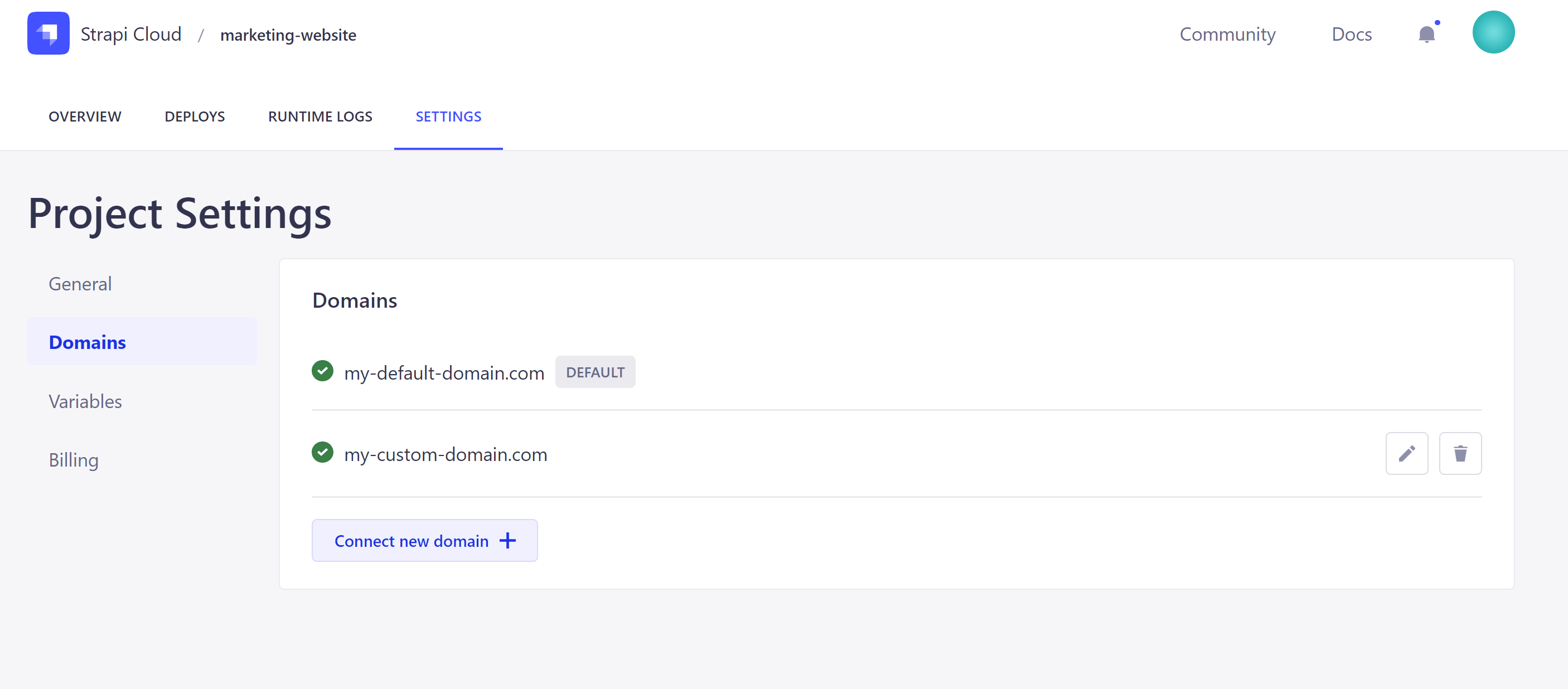Go to Variables settings section

coord(85,402)
